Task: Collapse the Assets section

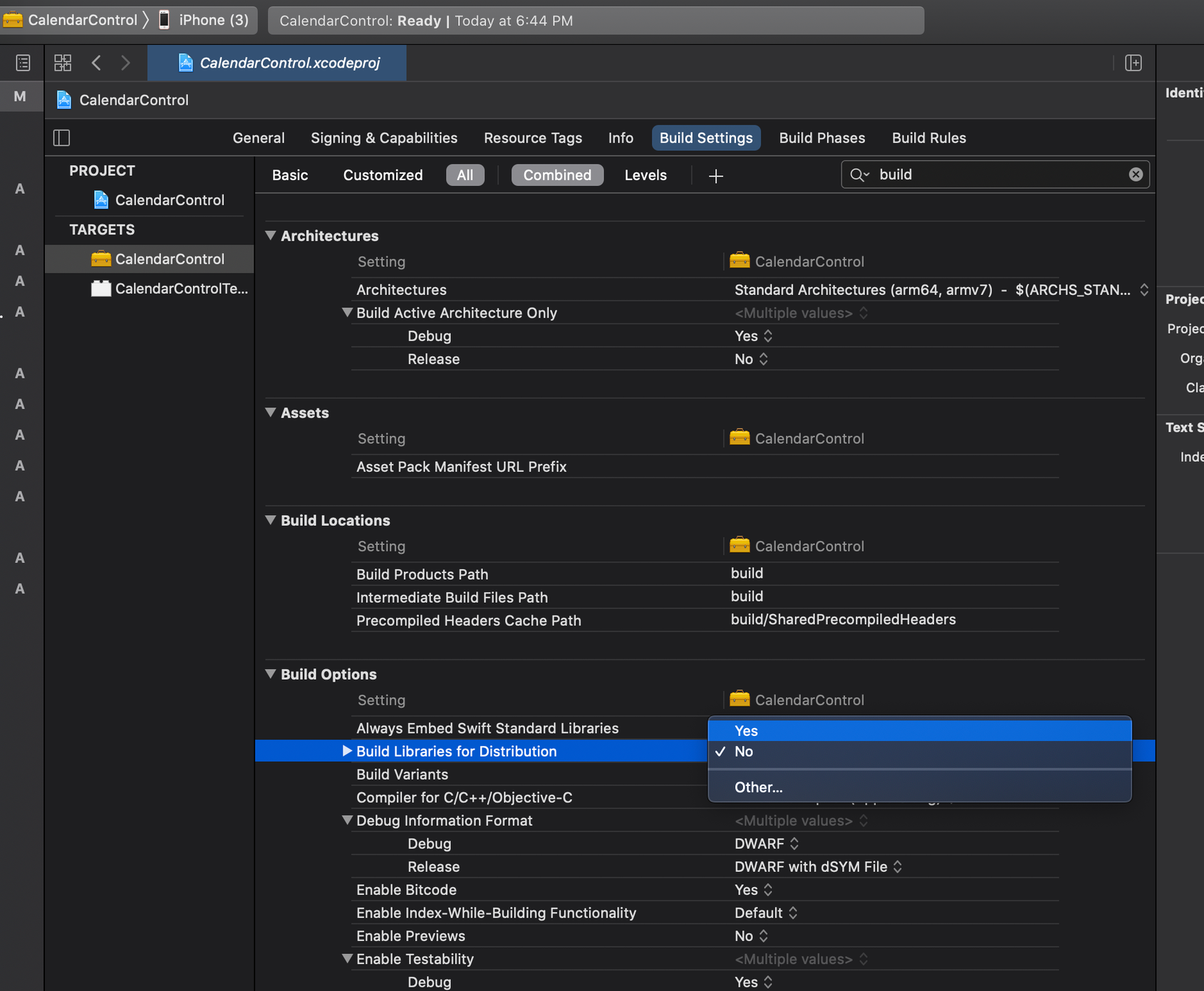Action: click(x=271, y=413)
